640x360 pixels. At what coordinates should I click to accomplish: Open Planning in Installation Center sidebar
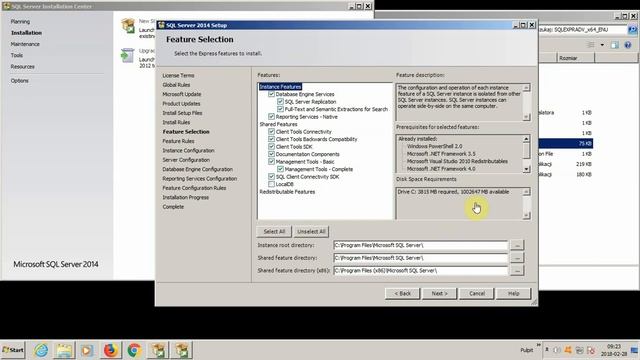tap(20, 21)
